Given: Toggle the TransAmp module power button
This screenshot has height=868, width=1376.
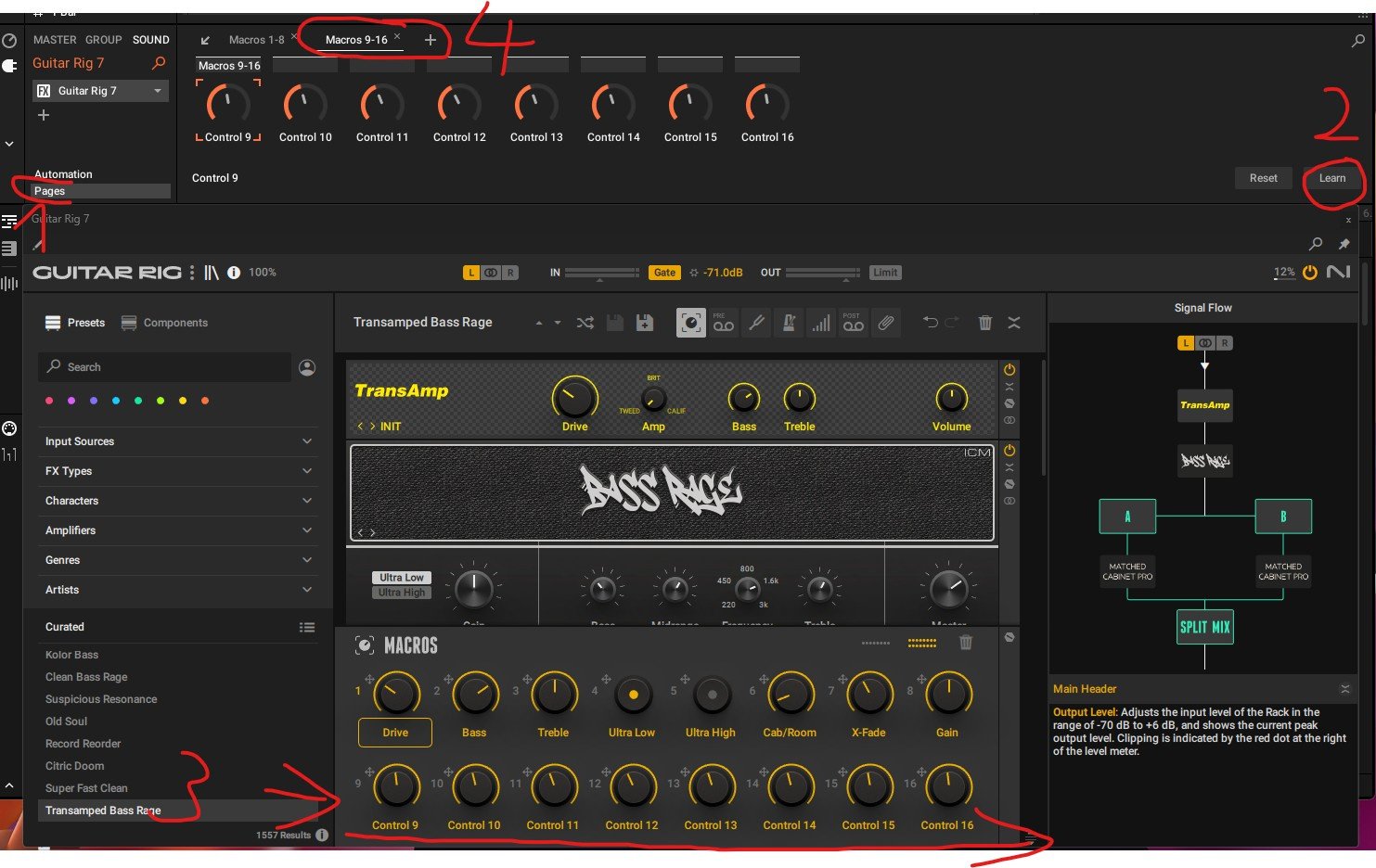Looking at the screenshot, I should (x=1009, y=370).
